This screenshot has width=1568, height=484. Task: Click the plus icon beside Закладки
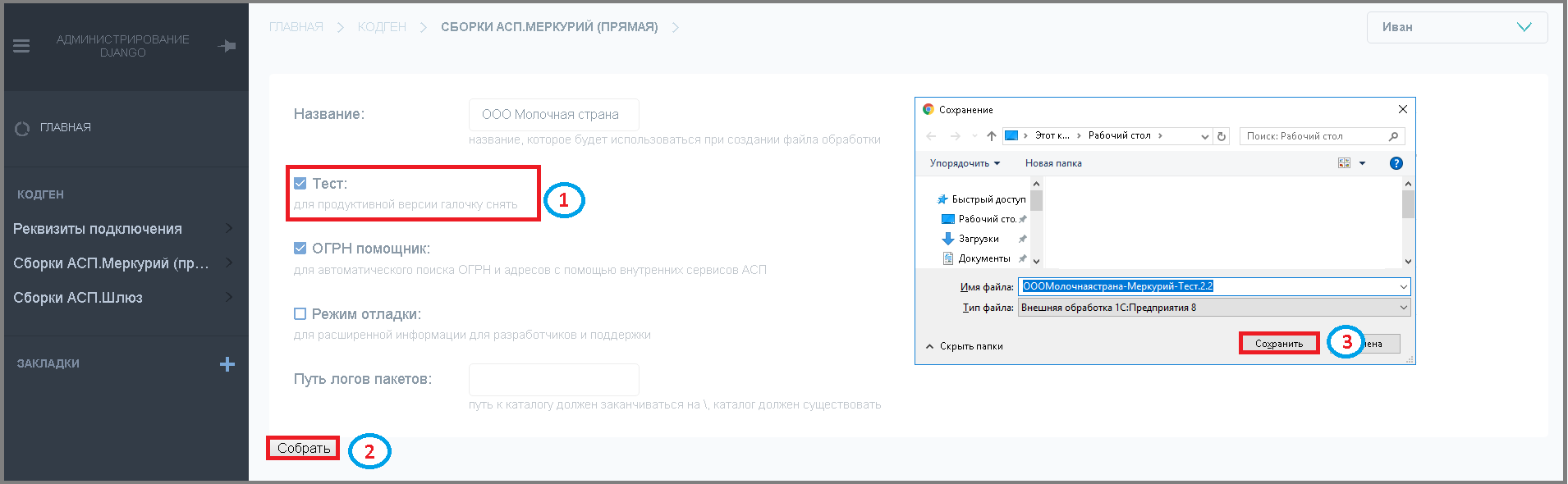point(227,364)
